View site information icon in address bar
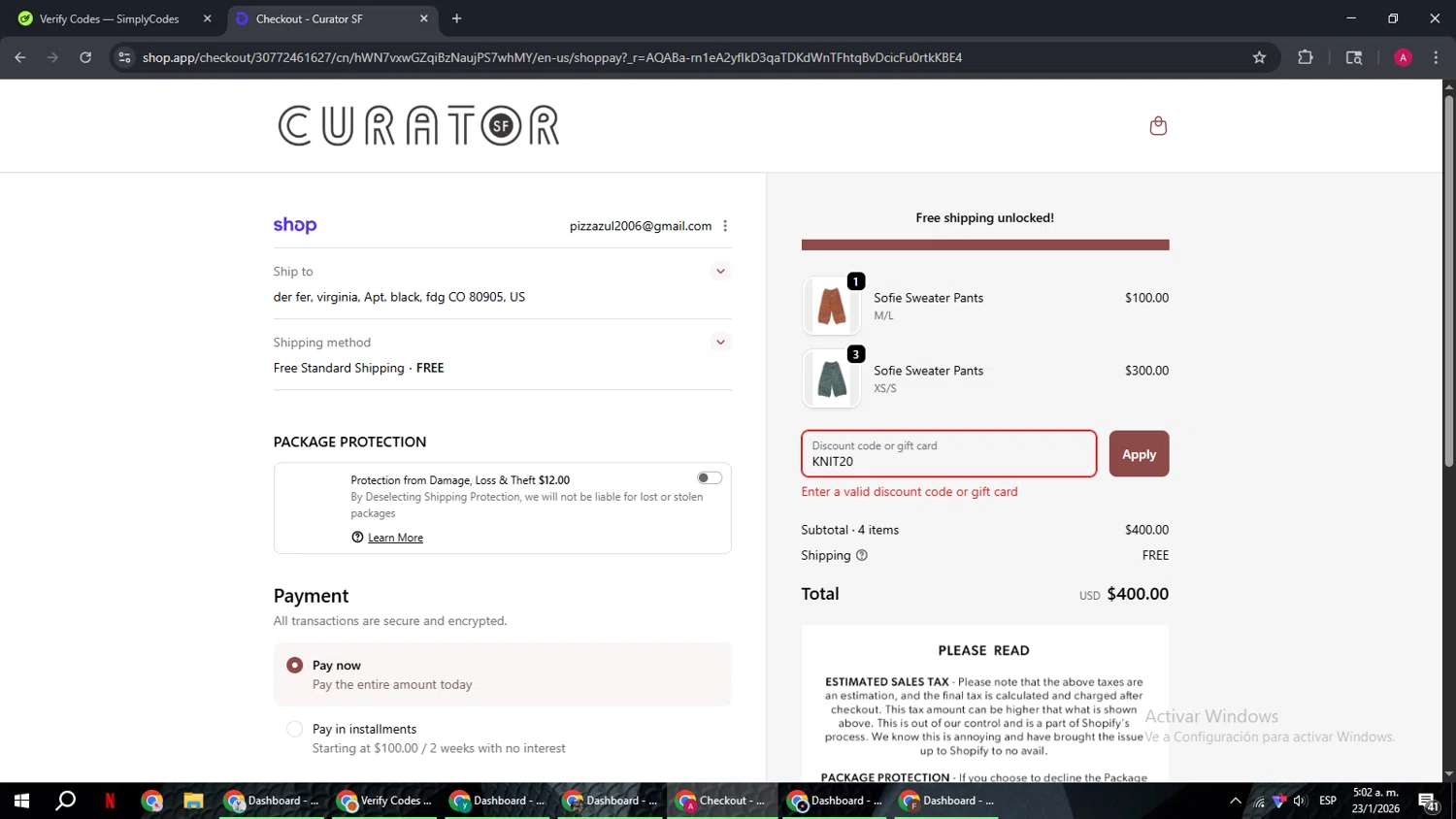Viewport: 1456px width, 819px height. click(x=124, y=57)
